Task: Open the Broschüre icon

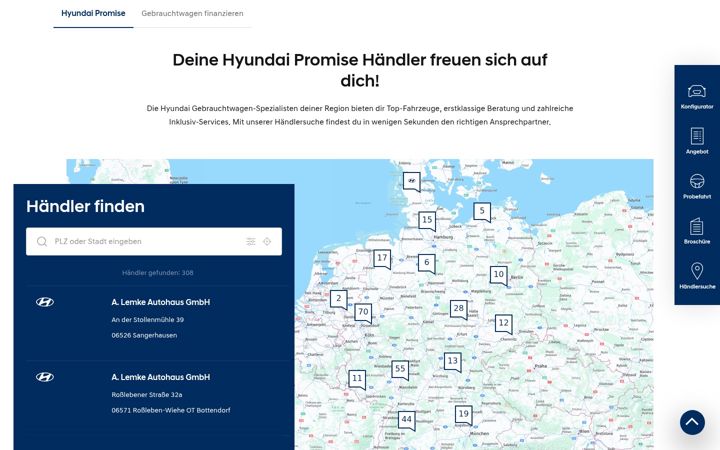Action: [697, 226]
